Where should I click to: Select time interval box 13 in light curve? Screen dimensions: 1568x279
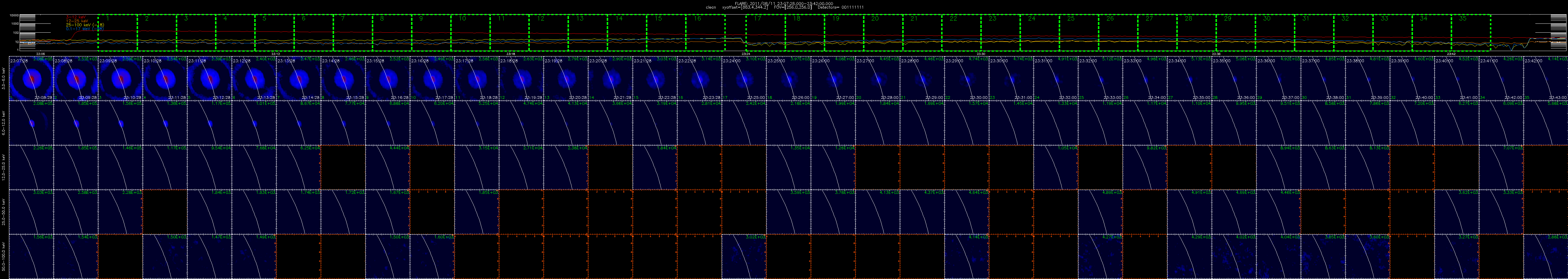587,33
